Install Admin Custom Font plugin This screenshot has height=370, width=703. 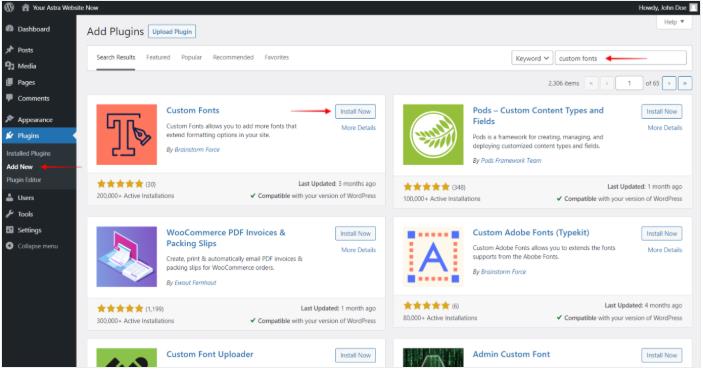click(662, 355)
